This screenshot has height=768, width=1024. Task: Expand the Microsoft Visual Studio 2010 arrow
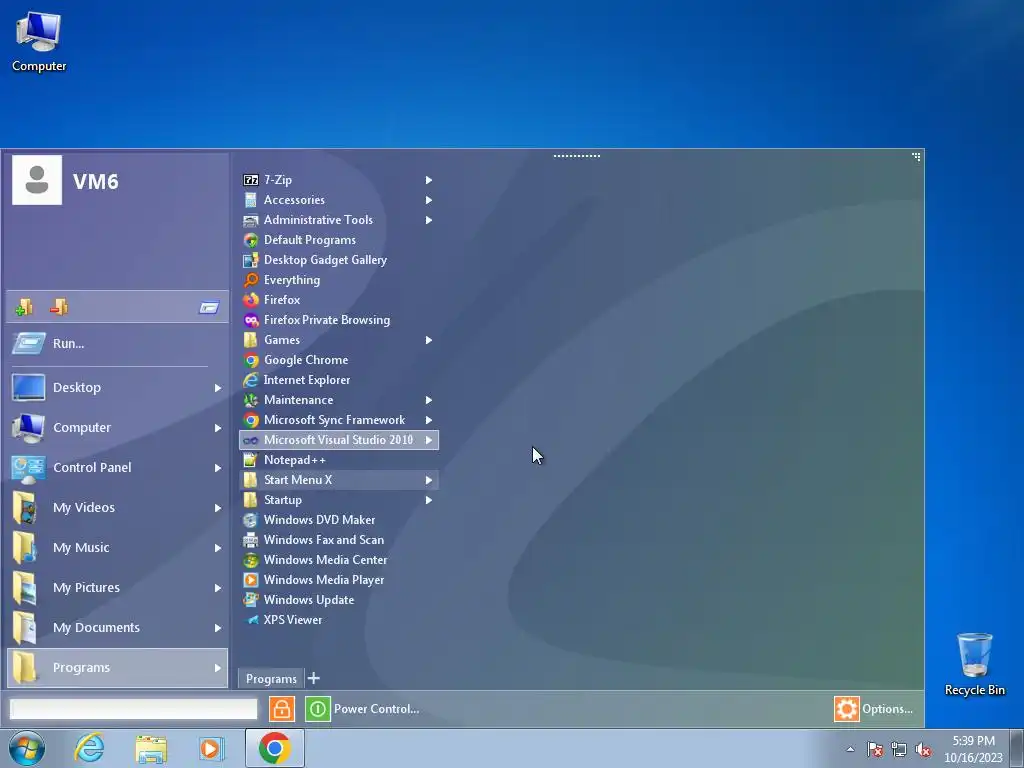[x=429, y=440]
